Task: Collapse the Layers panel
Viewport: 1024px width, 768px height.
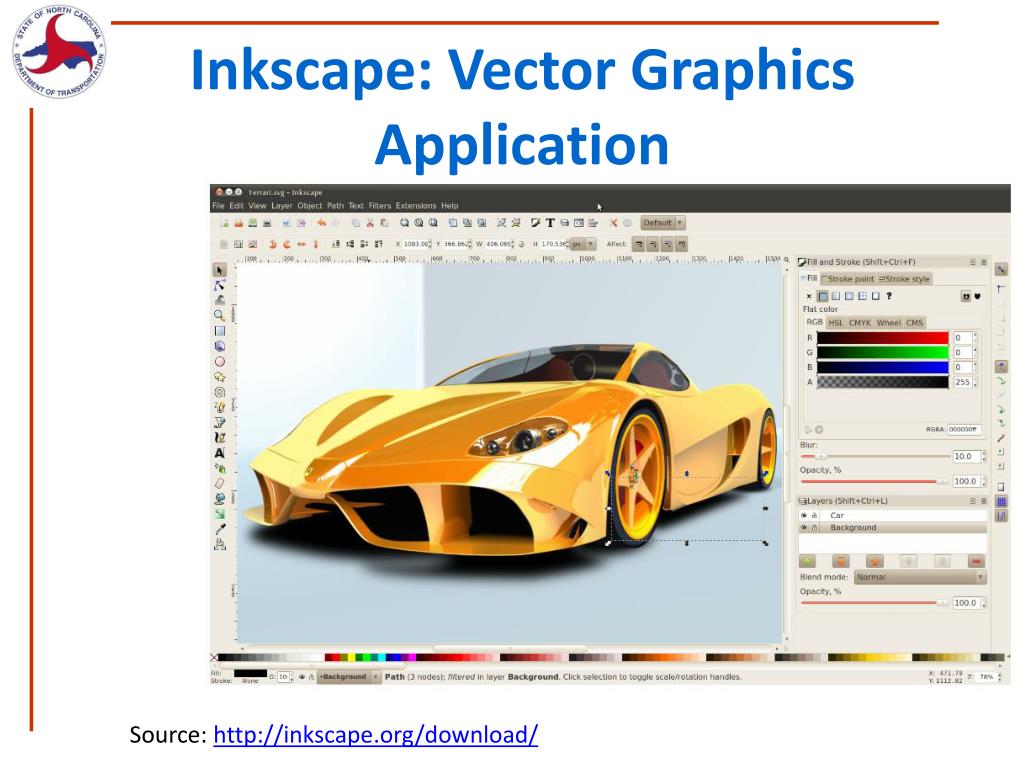Action: (x=972, y=501)
